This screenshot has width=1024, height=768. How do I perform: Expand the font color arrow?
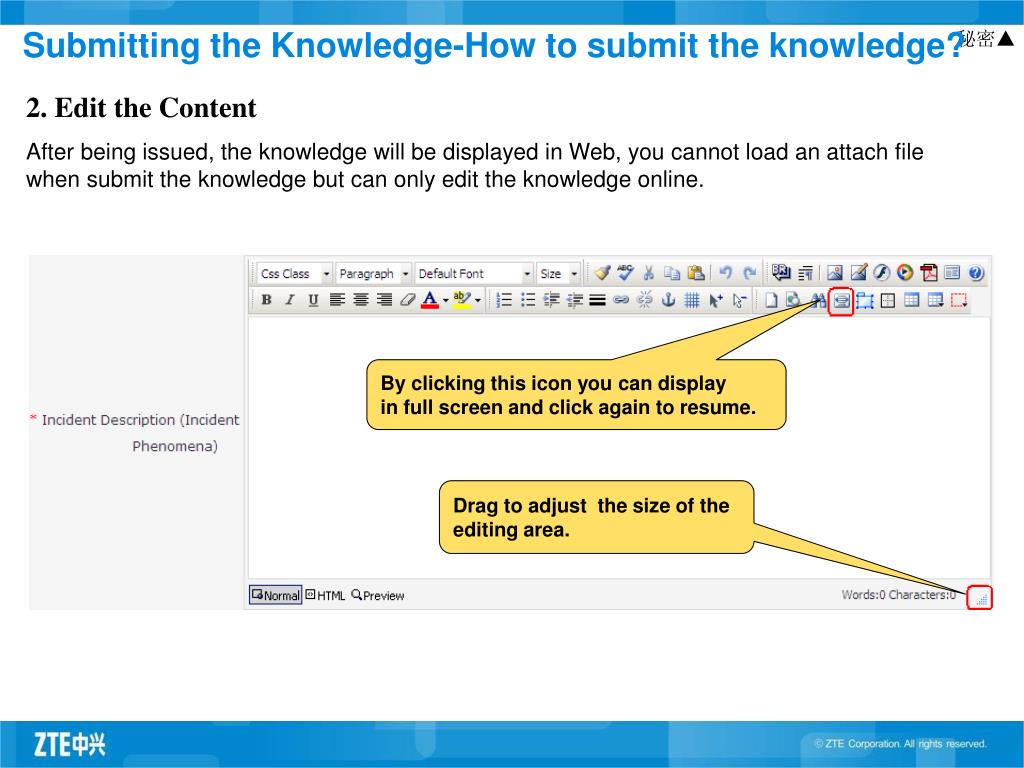pyautogui.click(x=445, y=300)
